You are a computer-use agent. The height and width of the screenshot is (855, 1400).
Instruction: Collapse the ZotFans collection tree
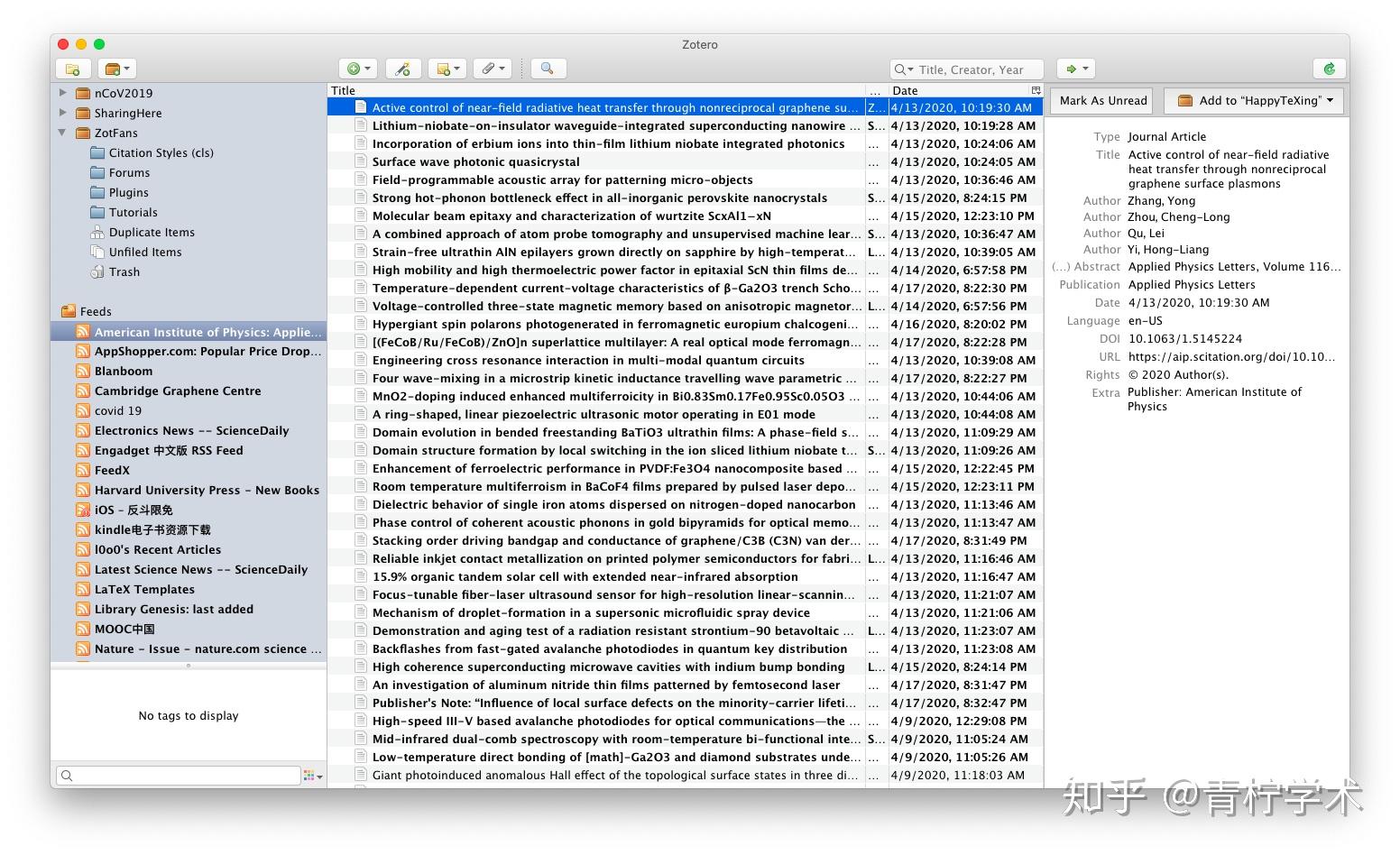[61, 133]
